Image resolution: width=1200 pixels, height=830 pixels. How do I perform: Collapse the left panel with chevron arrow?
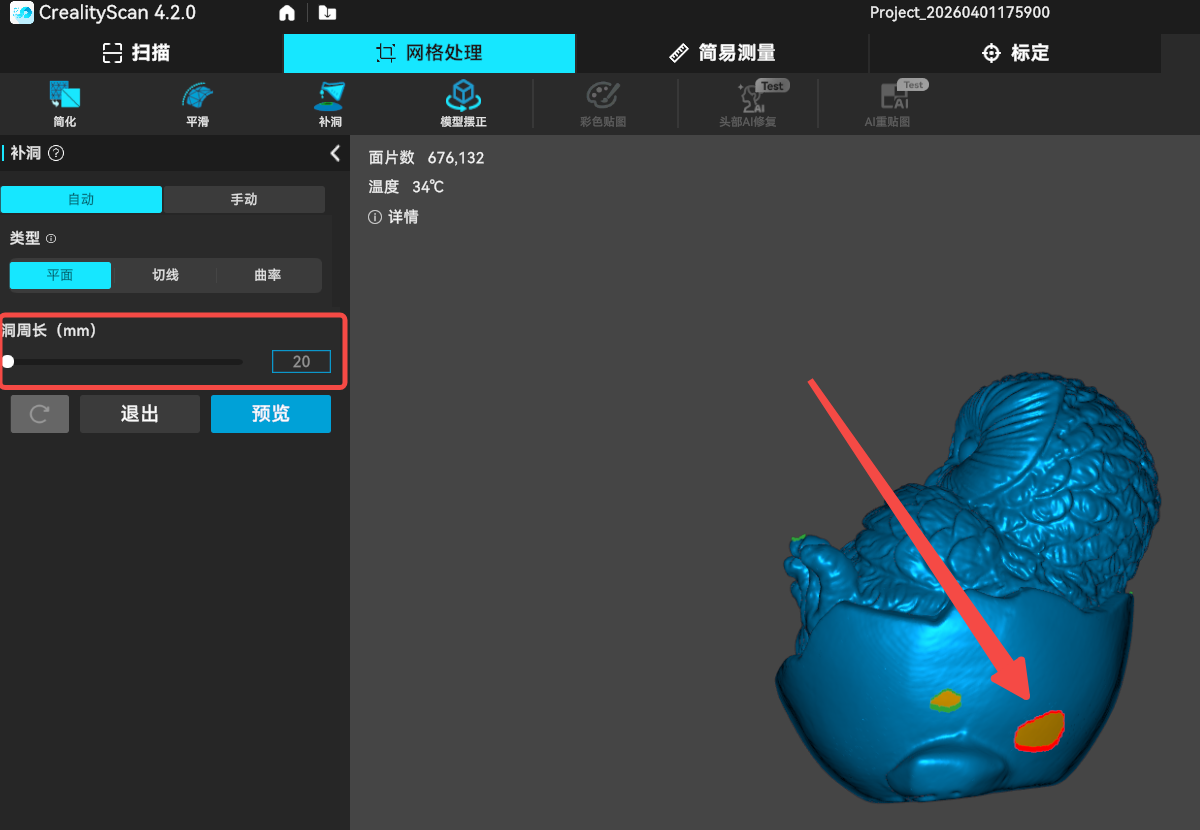pyautogui.click(x=335, y=153)
